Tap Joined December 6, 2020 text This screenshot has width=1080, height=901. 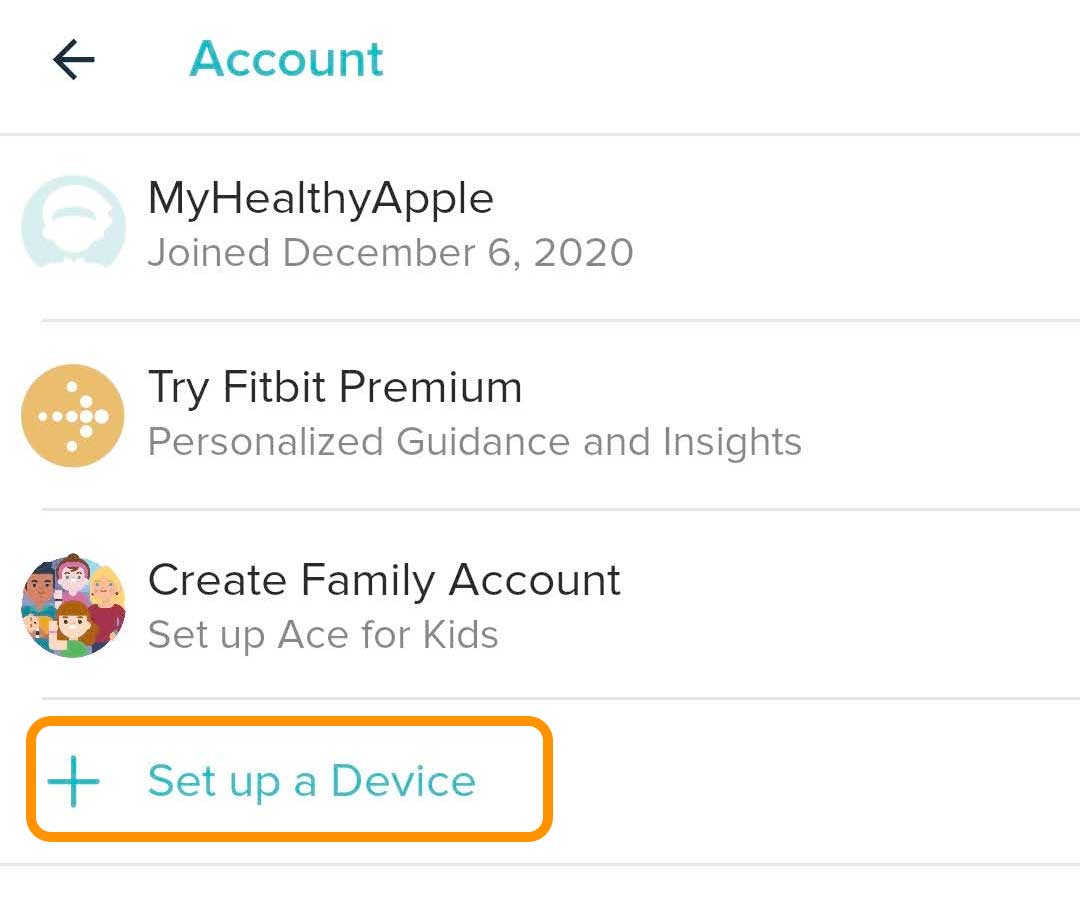[390, 252]
